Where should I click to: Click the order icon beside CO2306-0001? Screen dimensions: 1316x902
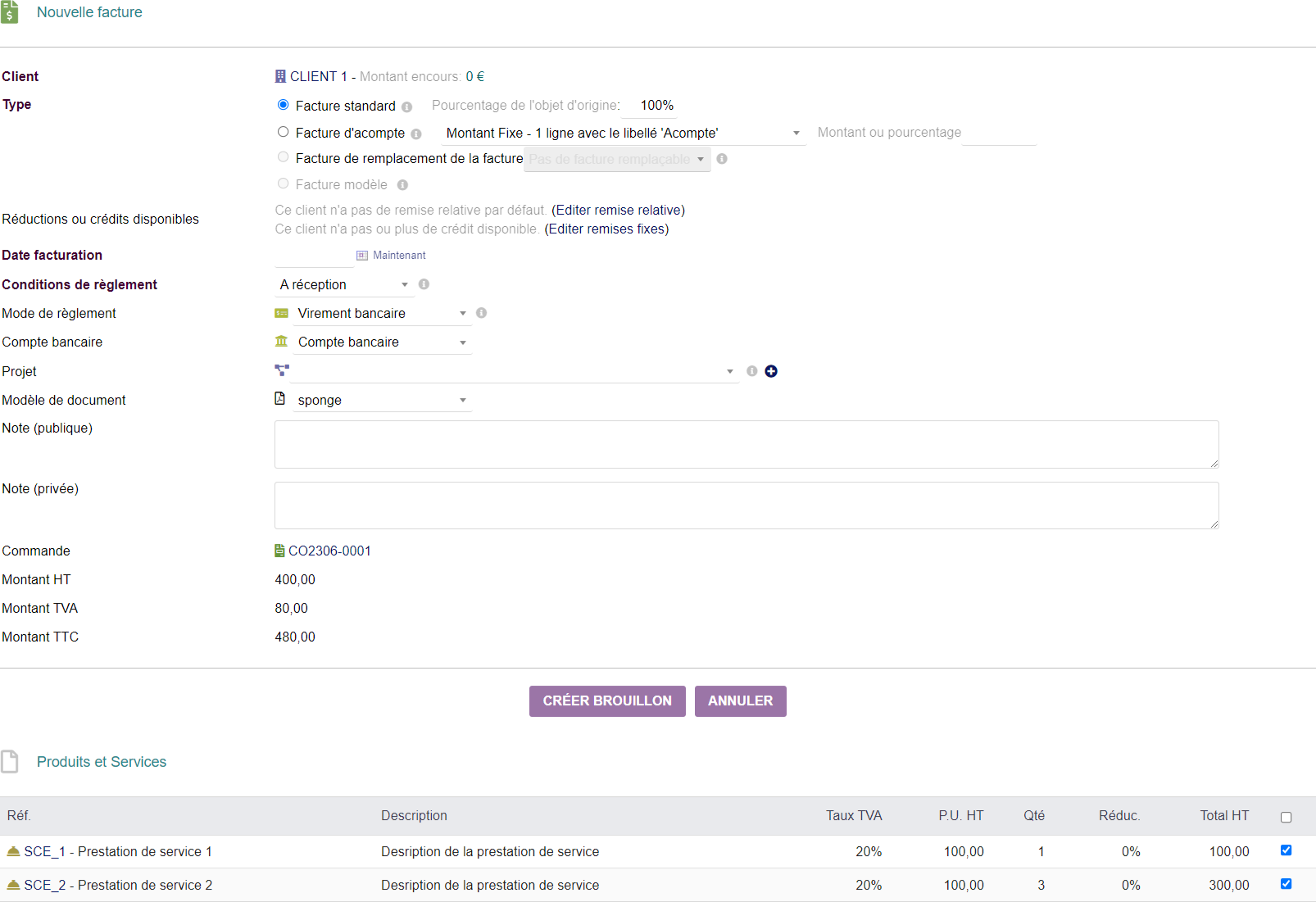click(x=279, y=551)
